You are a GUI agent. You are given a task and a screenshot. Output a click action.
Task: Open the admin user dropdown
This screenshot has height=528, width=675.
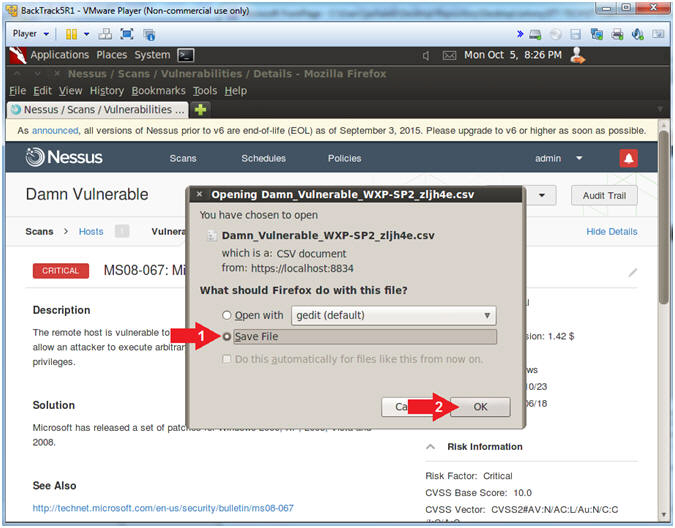(558, 158)
